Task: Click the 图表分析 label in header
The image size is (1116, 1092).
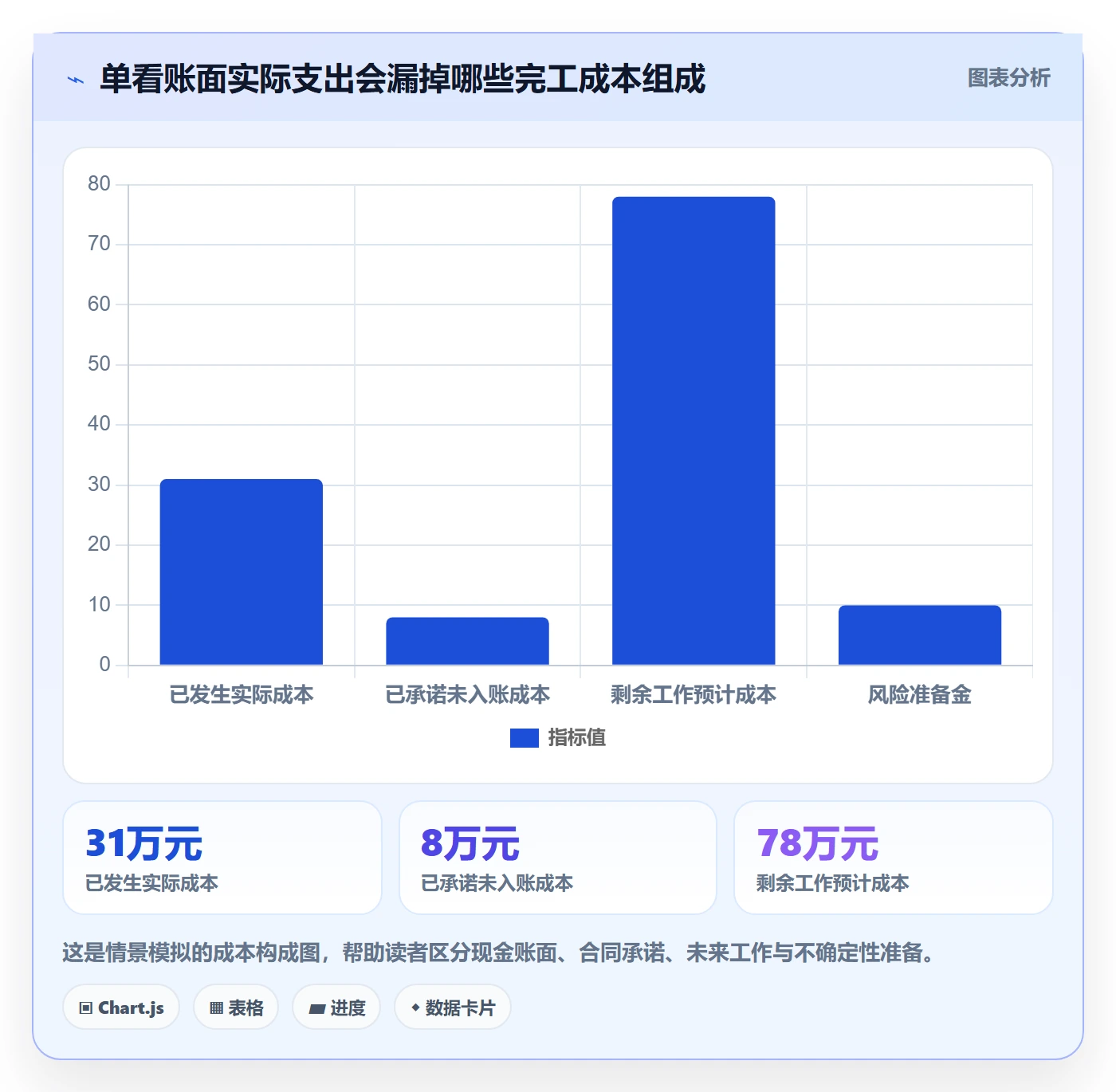Action: click(1008, 78)
